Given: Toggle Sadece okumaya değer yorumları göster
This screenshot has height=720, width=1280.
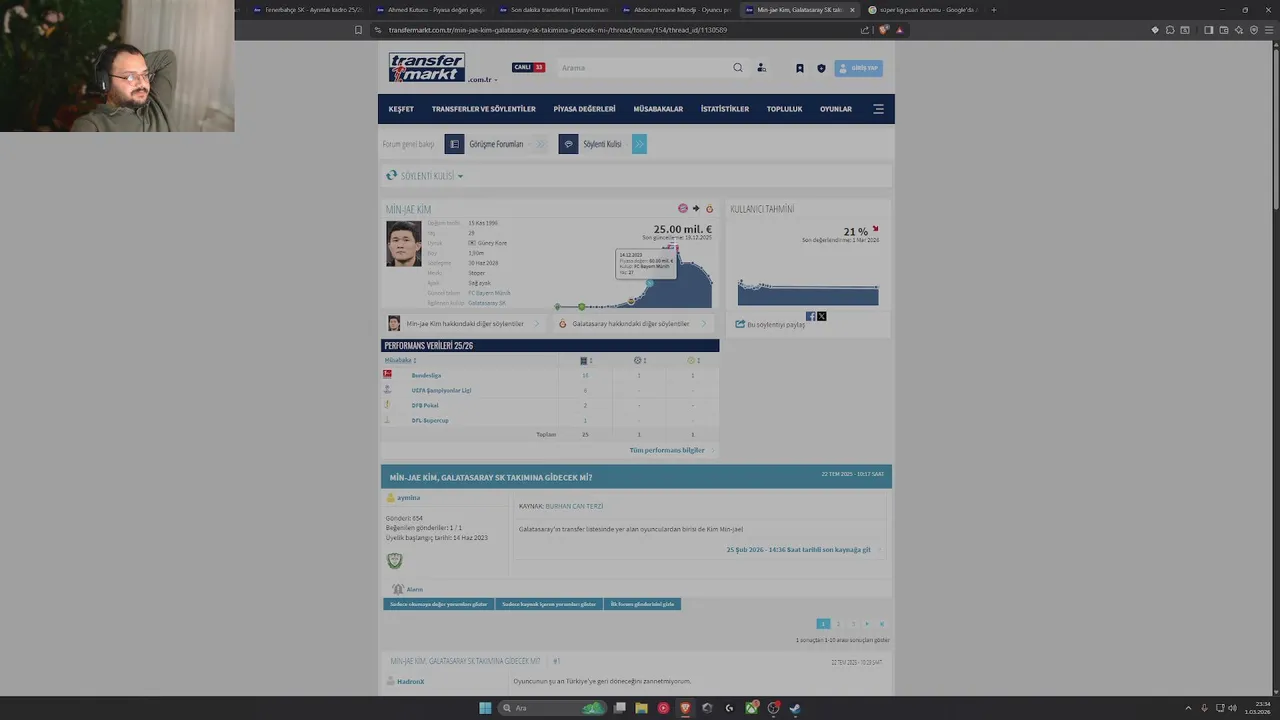Looking at the screenshot, I should coord(439,604).
